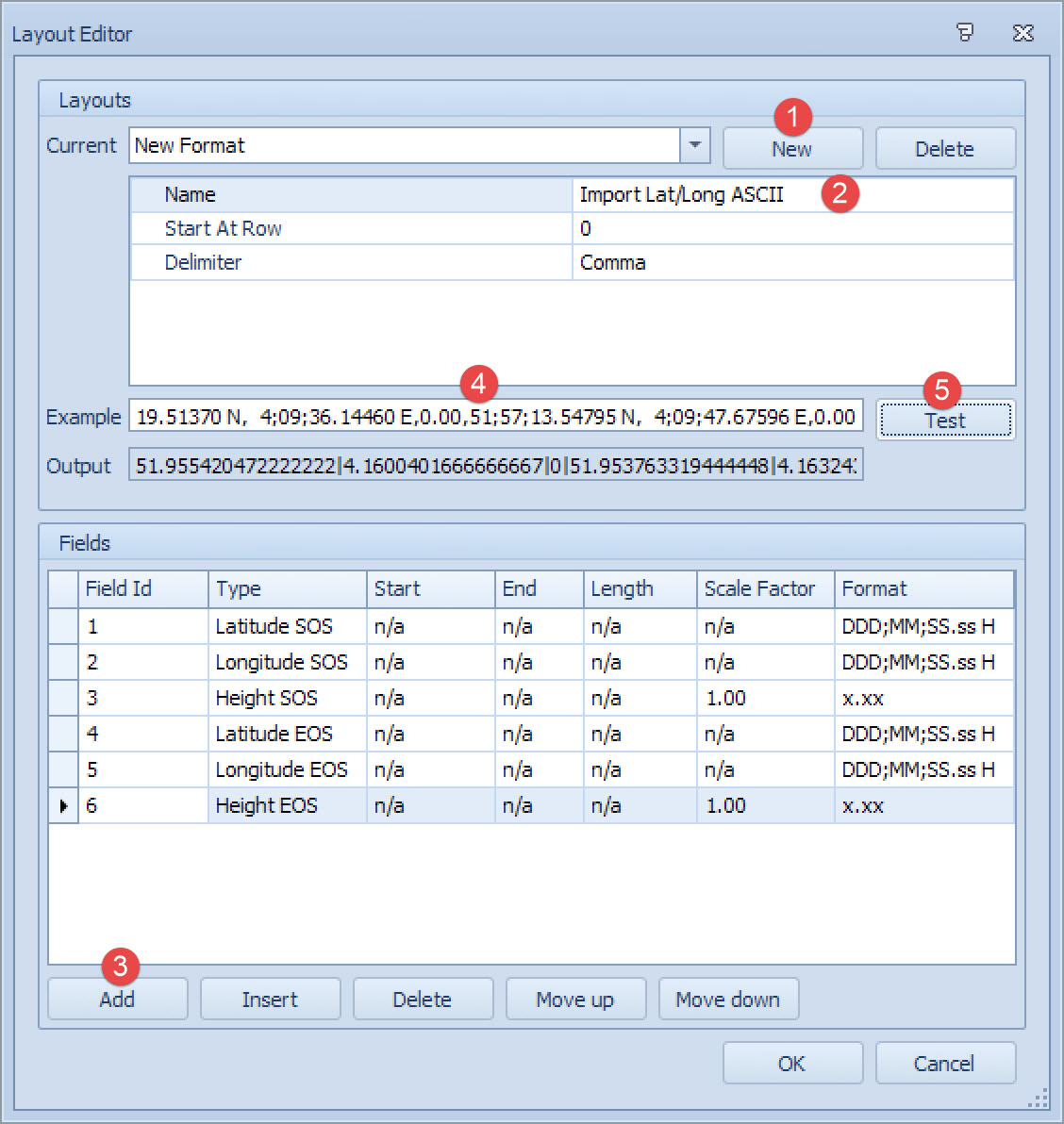Select the Start At Row value cell
This screenshot has height=1124, width=1064.
[x=792, y=229]
